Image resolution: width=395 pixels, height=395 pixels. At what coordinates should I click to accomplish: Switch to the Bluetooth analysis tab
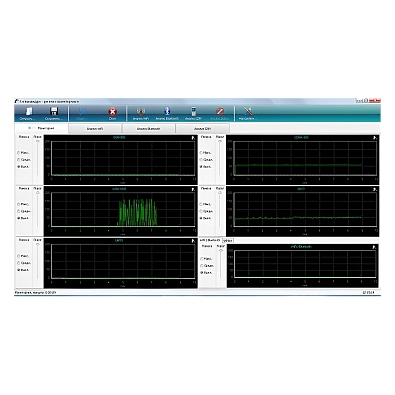[x=148, y=128]
